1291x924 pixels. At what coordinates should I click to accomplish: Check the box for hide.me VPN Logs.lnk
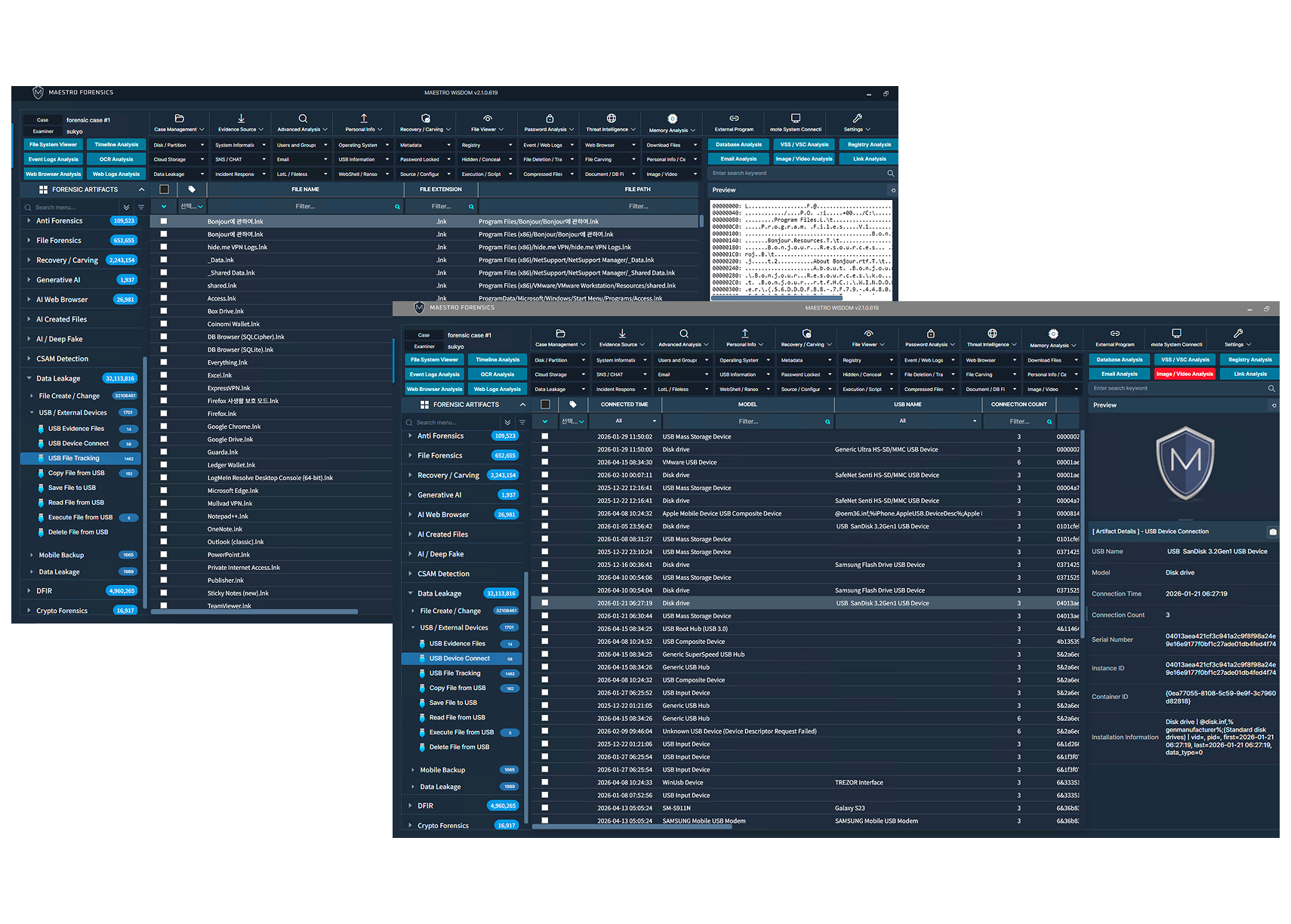click(164, 247)
